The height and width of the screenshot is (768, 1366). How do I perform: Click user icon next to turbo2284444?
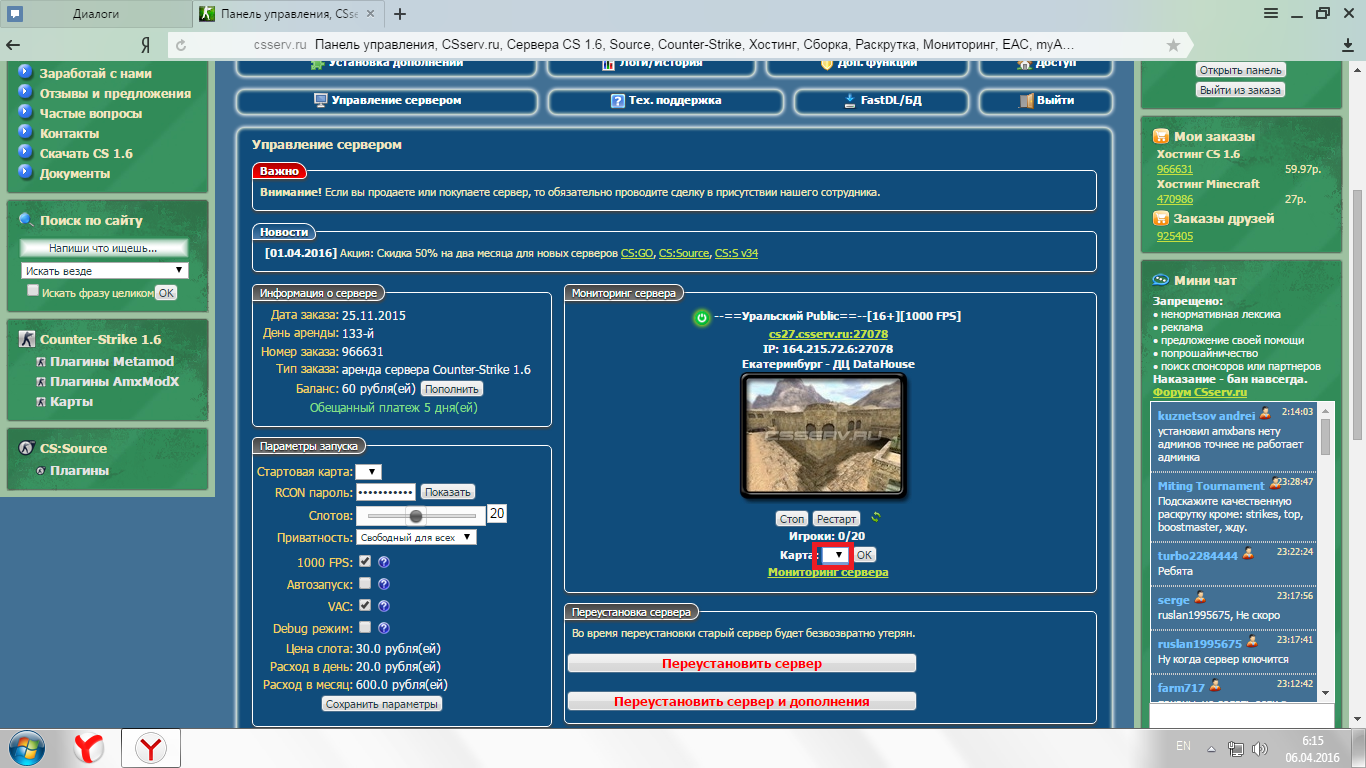pos(1248,554)
